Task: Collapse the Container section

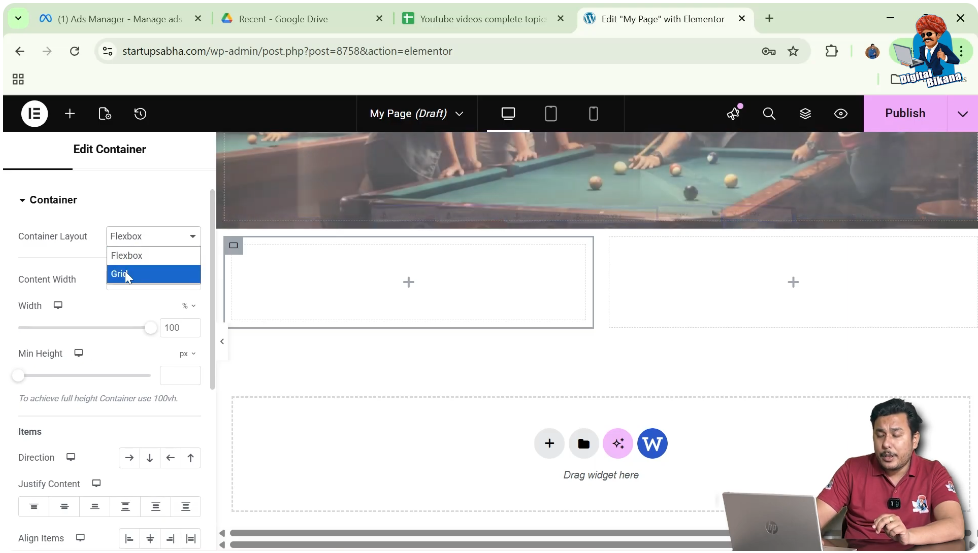Action: click(x=47, y=200)
